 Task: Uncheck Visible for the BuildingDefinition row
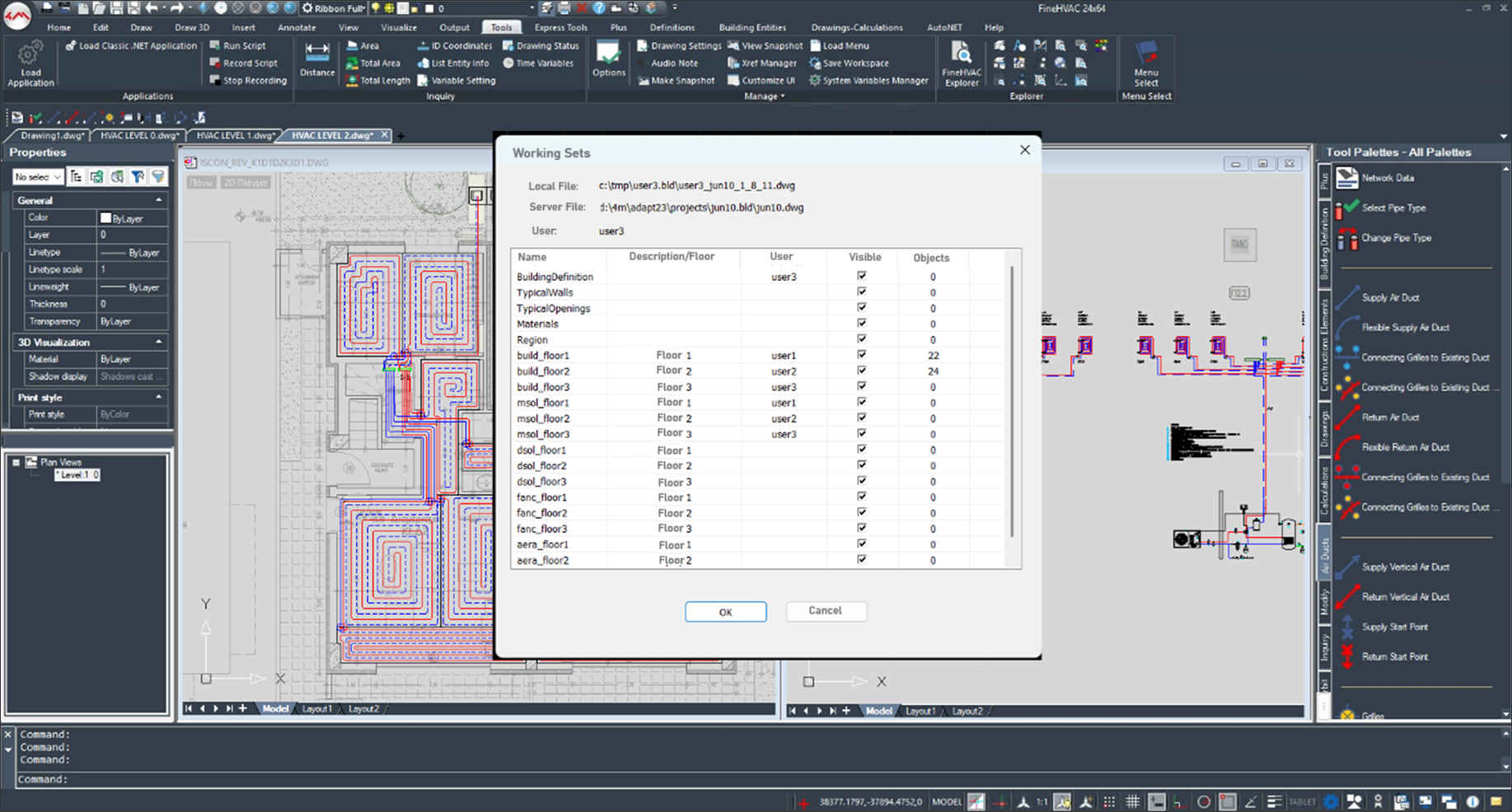click(x=862, y=276)
